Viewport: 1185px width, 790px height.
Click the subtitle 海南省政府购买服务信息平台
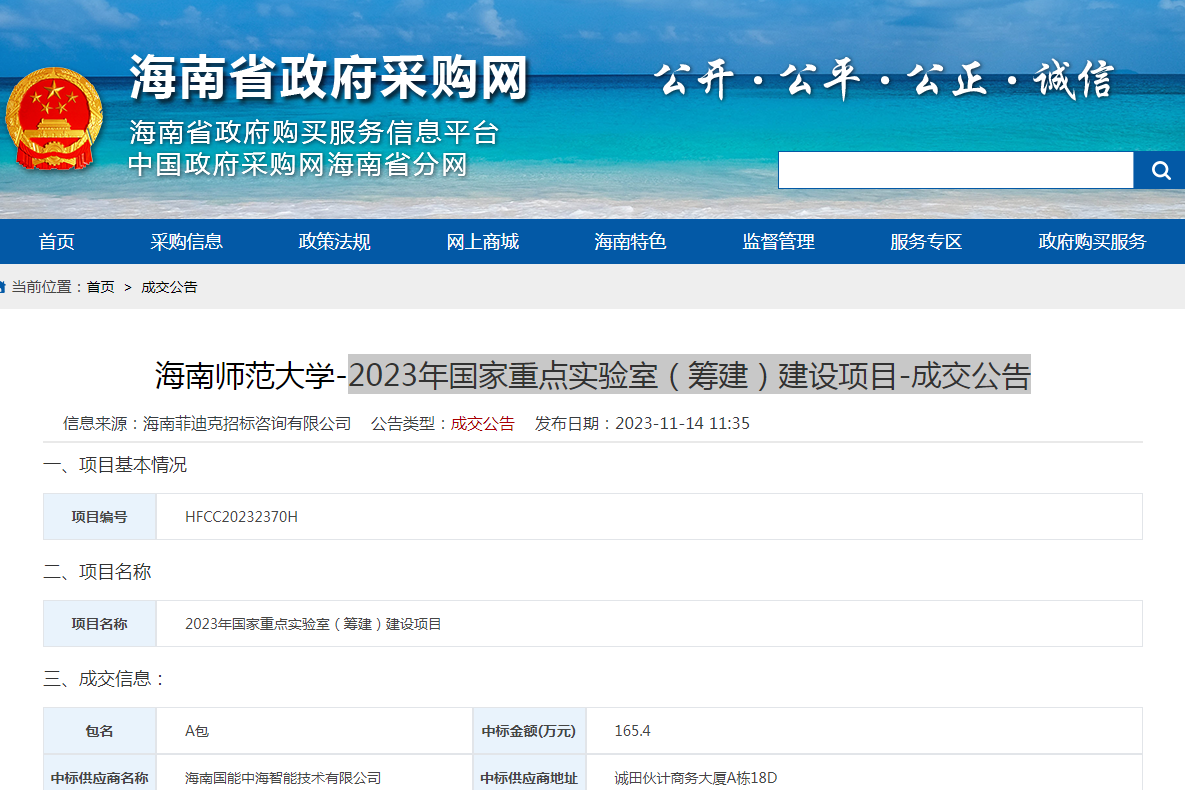314,132
